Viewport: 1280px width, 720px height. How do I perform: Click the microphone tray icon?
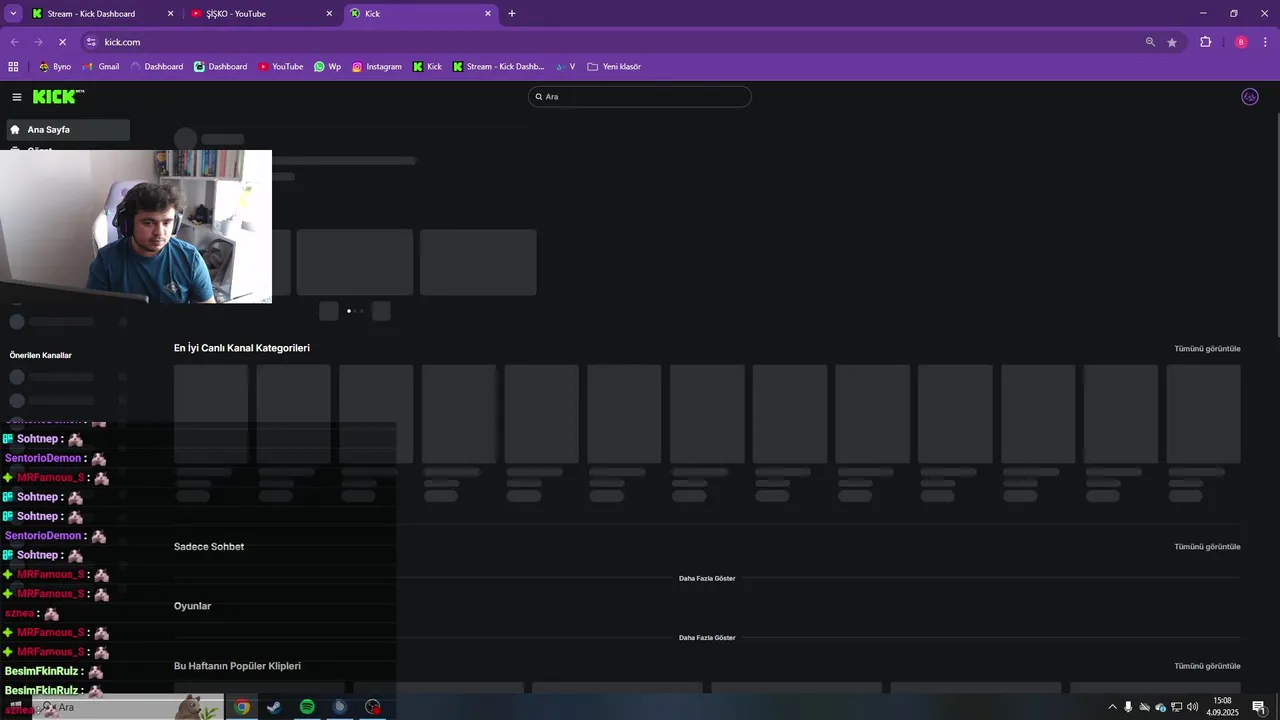click(1128, 707)
